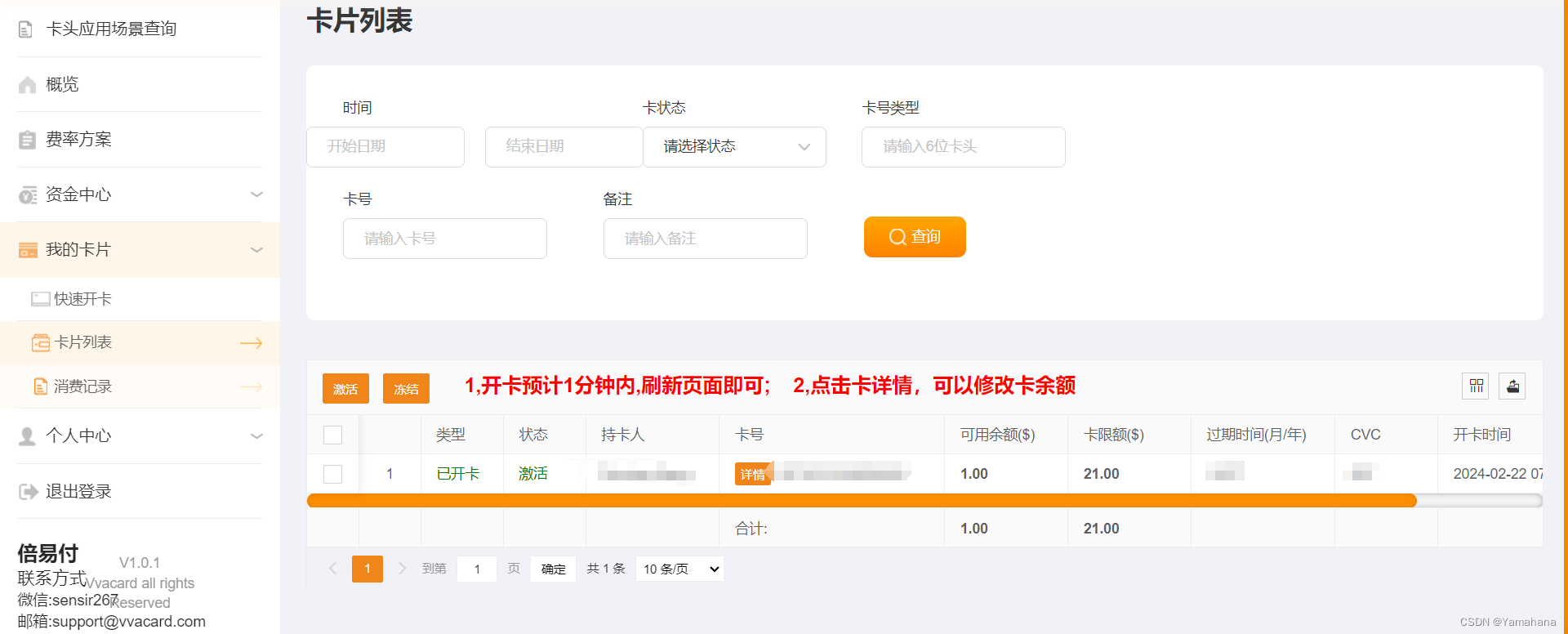Click the 冻结 freeze button
Screen dimensions: 1568x634
click(406, 389)
